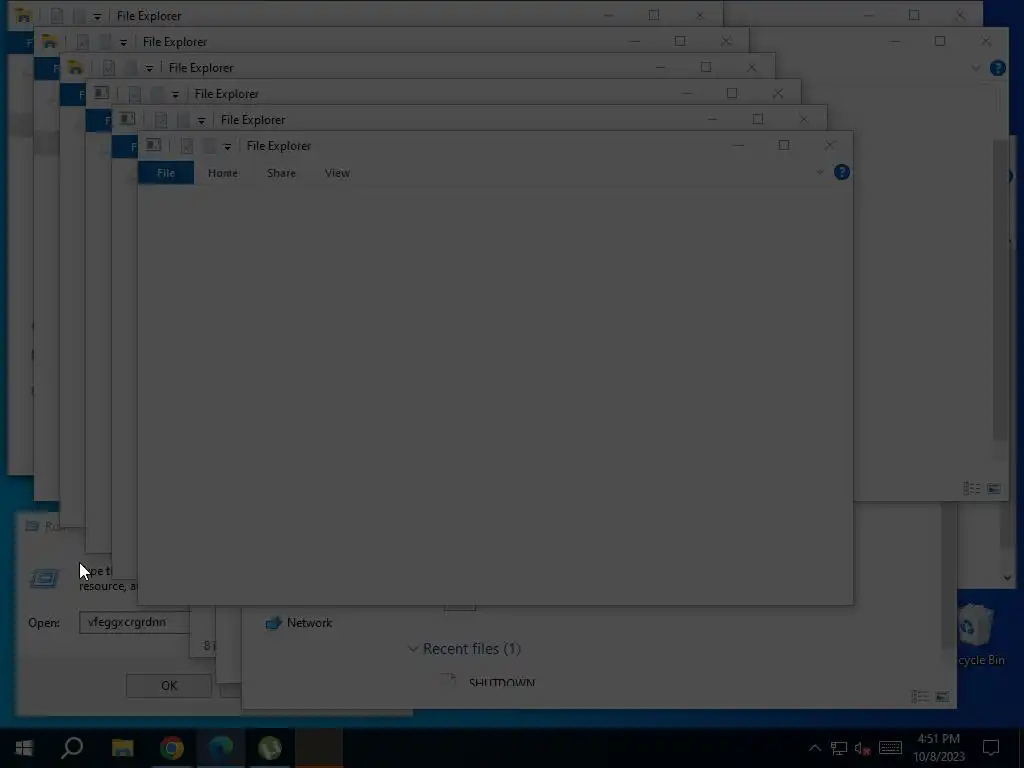This screenshot has height=768, width=1024.
Task: Click the green globe app on the taskbar
Action: (x=270, y=748)
